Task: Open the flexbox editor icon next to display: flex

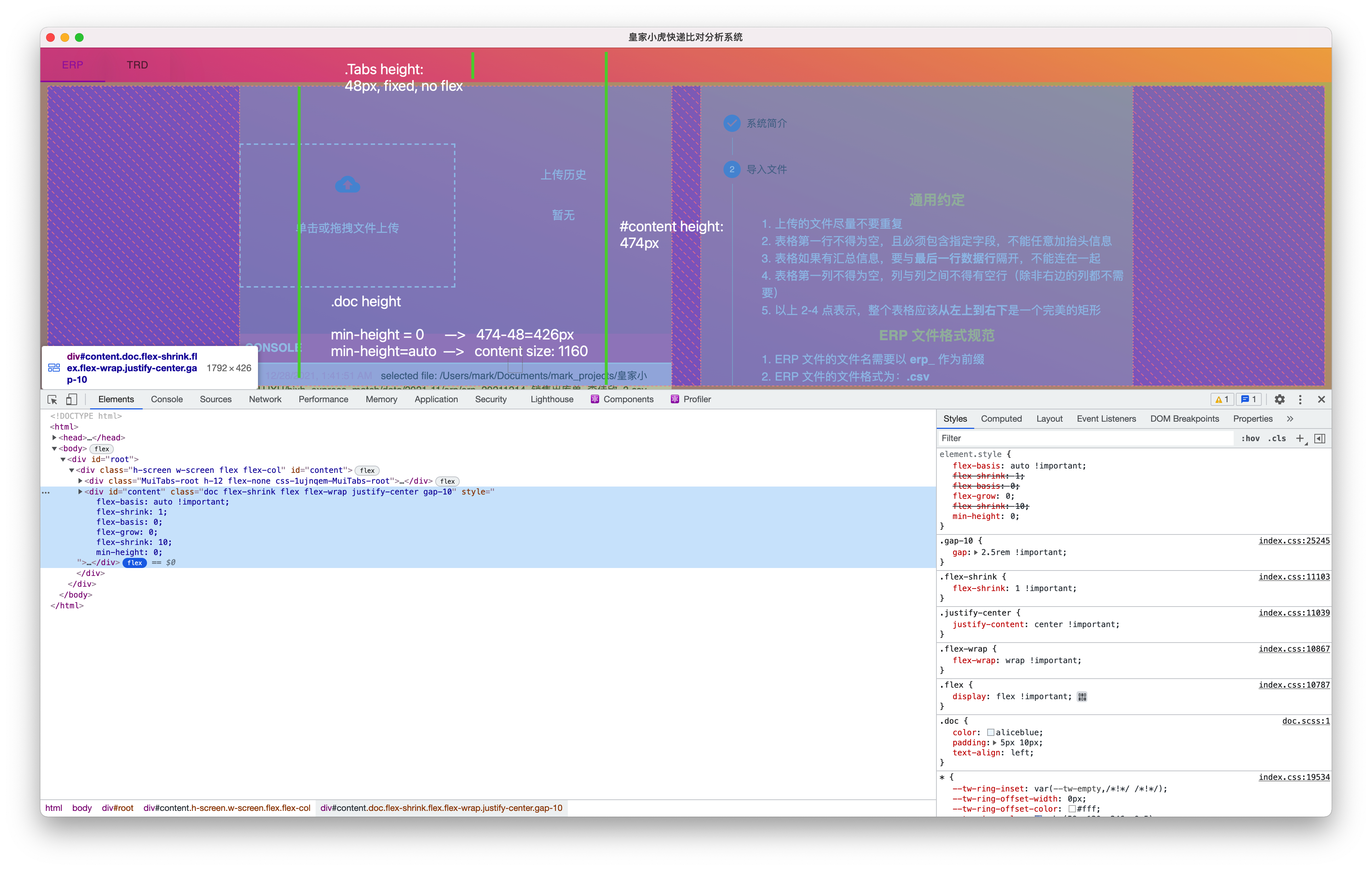Action: tap(1082, 697)
